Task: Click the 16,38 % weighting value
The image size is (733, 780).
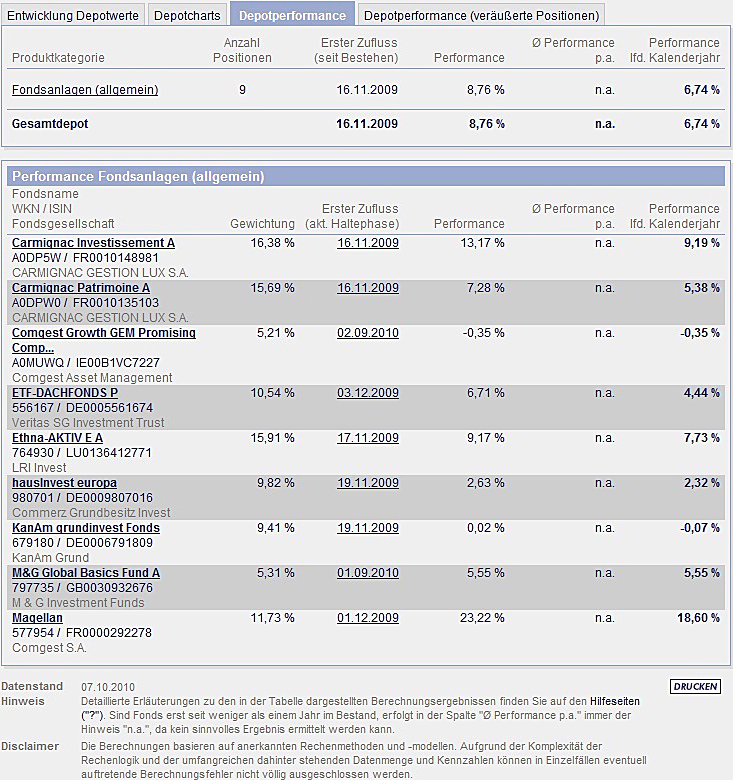Action: (273, 243)
